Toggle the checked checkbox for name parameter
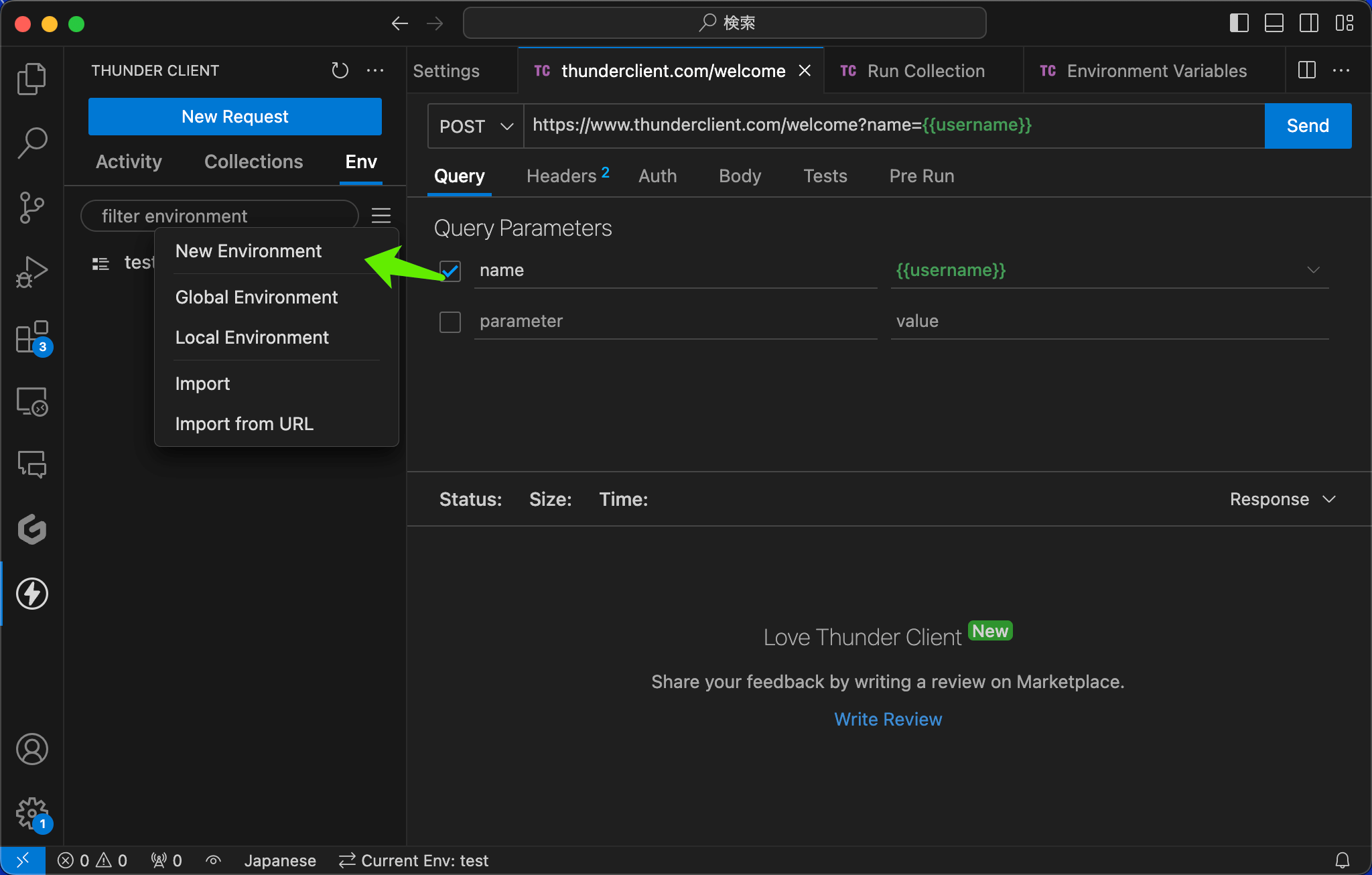This screenshot has width=1372, height=875. [450, 271]
